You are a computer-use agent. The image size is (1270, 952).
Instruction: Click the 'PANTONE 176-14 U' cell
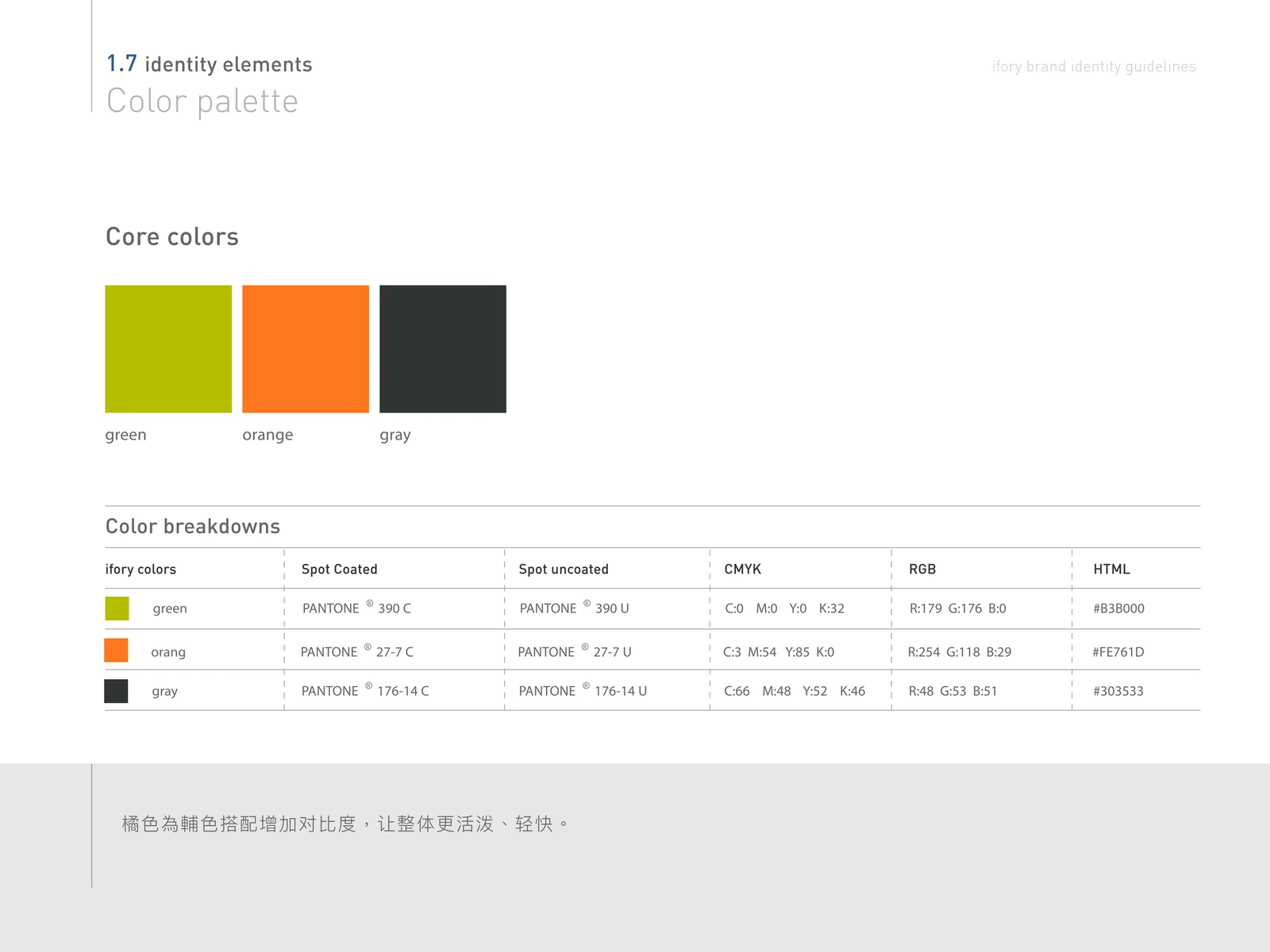coord(583,690)
